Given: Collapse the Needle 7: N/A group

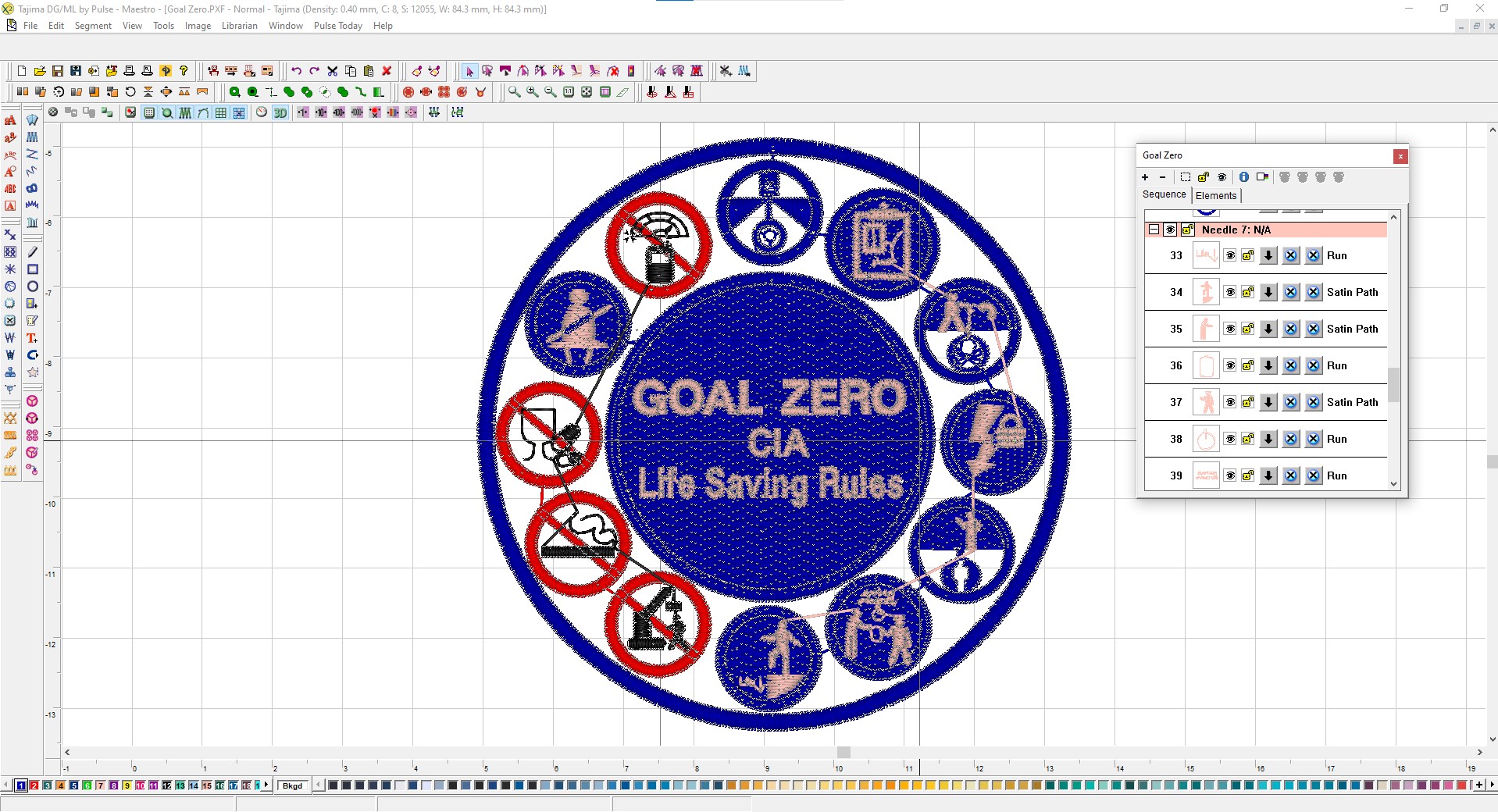Looking at the screenshot, I should [1154, 230].
